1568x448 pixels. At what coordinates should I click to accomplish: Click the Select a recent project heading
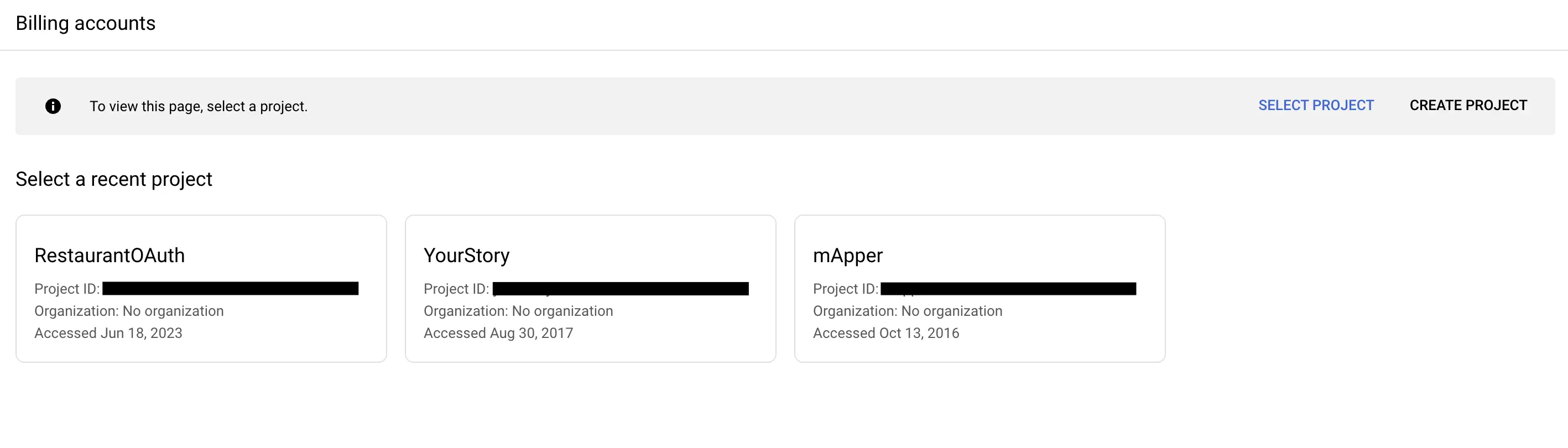[x=114, y=178]
